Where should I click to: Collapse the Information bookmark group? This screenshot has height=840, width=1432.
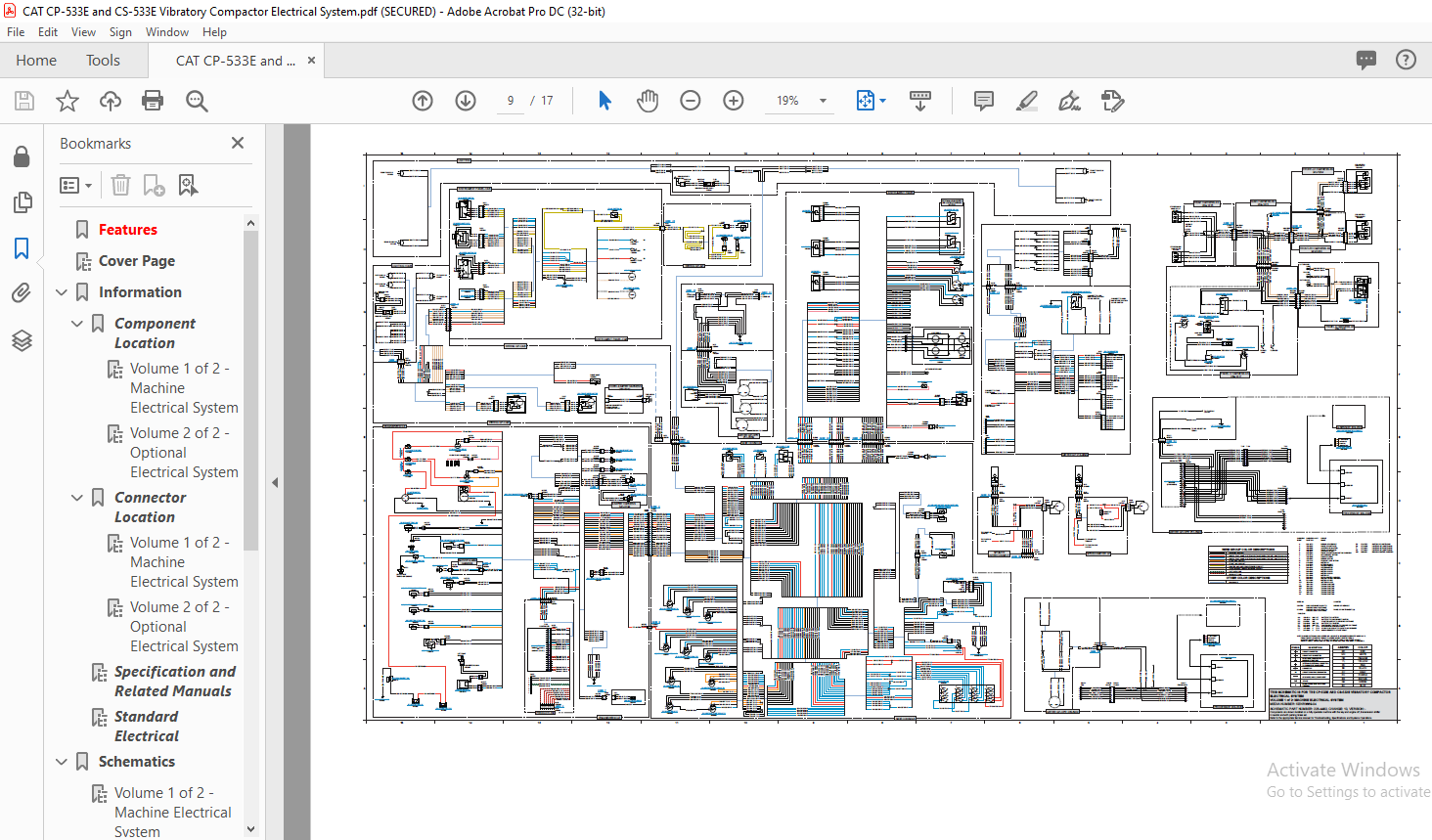[62, 292]
